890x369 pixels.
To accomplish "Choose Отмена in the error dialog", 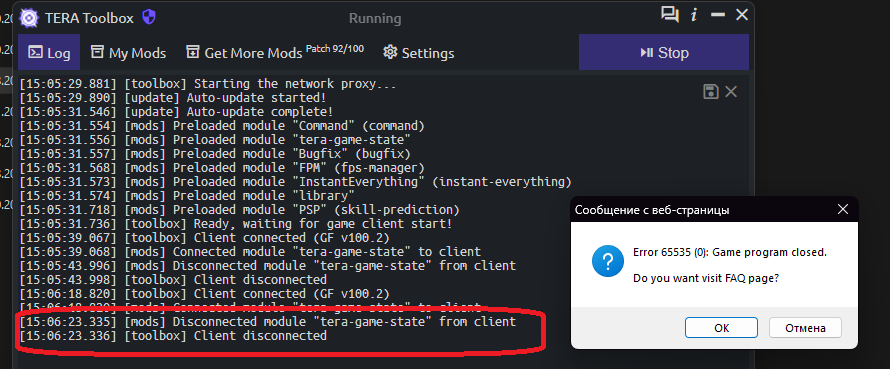I will [x=805, y=328].
